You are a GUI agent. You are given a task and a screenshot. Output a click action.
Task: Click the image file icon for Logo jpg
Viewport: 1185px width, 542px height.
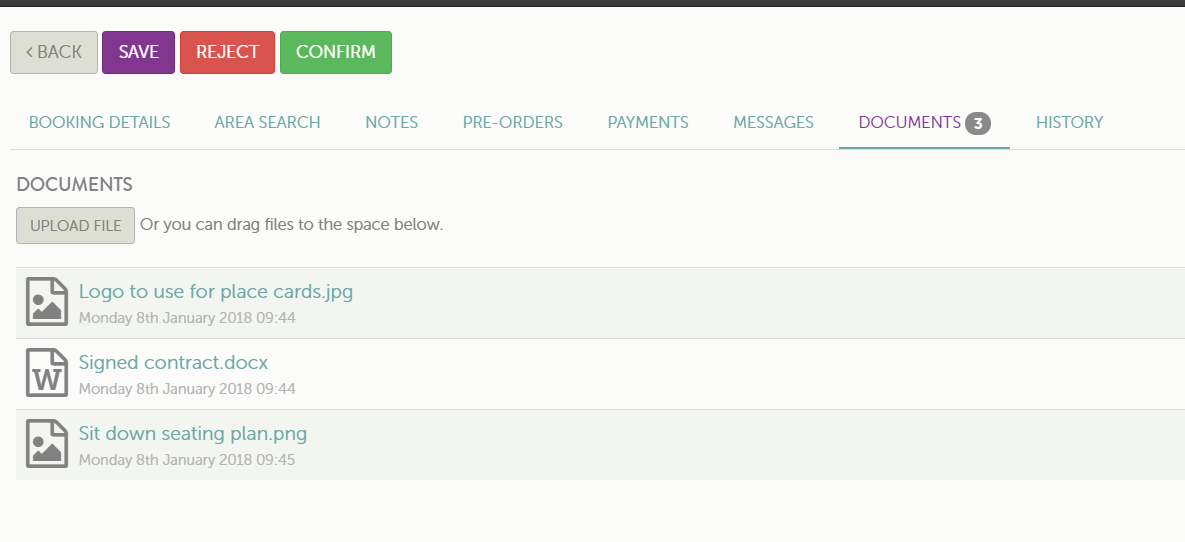coord(47,302)
